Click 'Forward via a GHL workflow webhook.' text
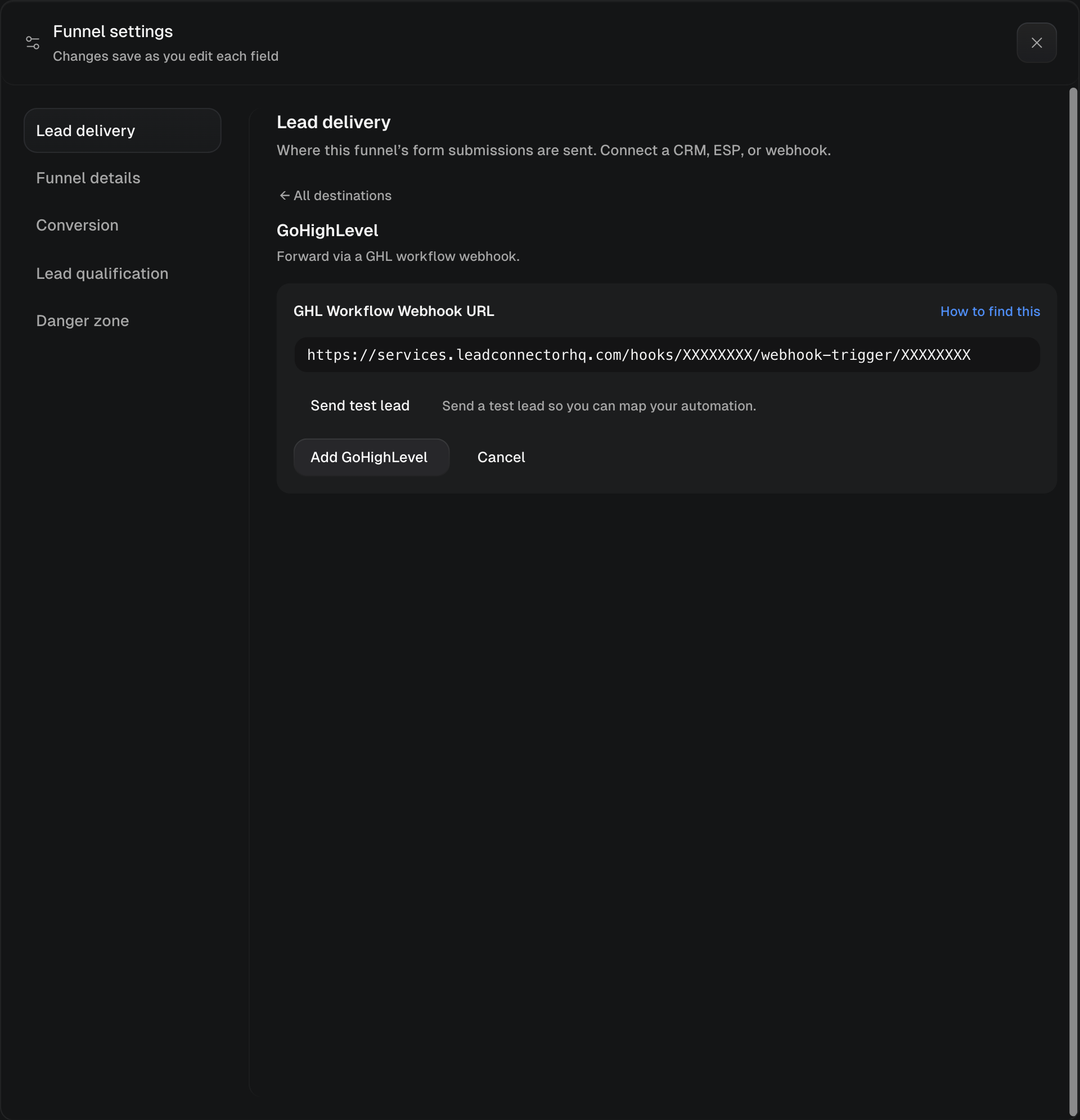This screenshot has width=1080, height=1120. tap(398, 256)
